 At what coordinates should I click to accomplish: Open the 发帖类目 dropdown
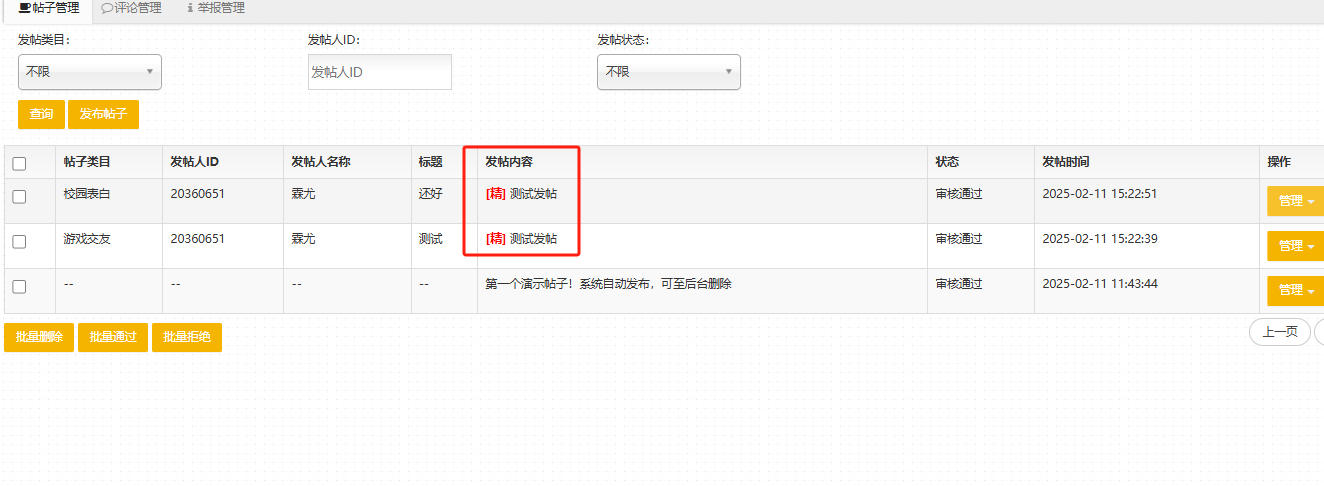[x=90, y=72]
